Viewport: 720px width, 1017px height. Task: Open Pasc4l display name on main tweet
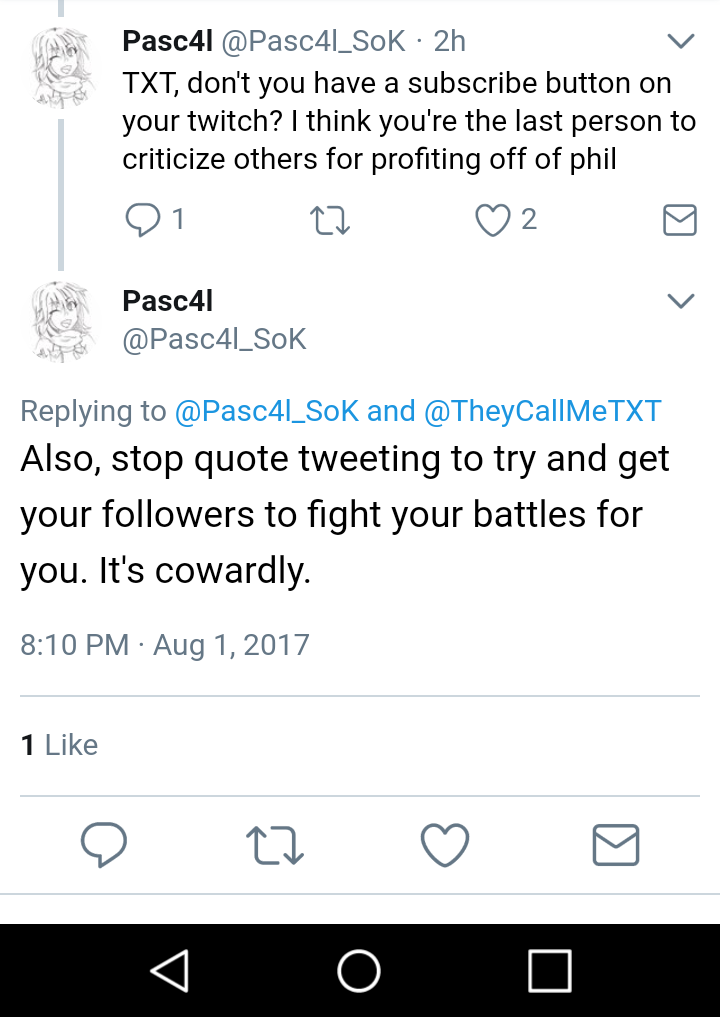(x=167, y=301)
